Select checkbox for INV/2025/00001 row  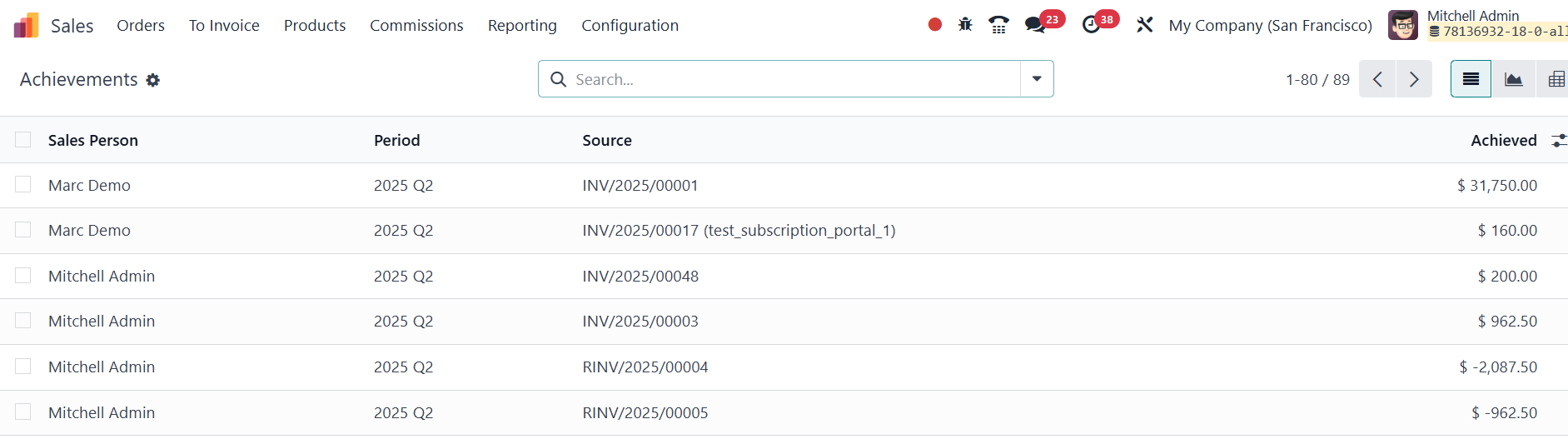coord(23,185)
